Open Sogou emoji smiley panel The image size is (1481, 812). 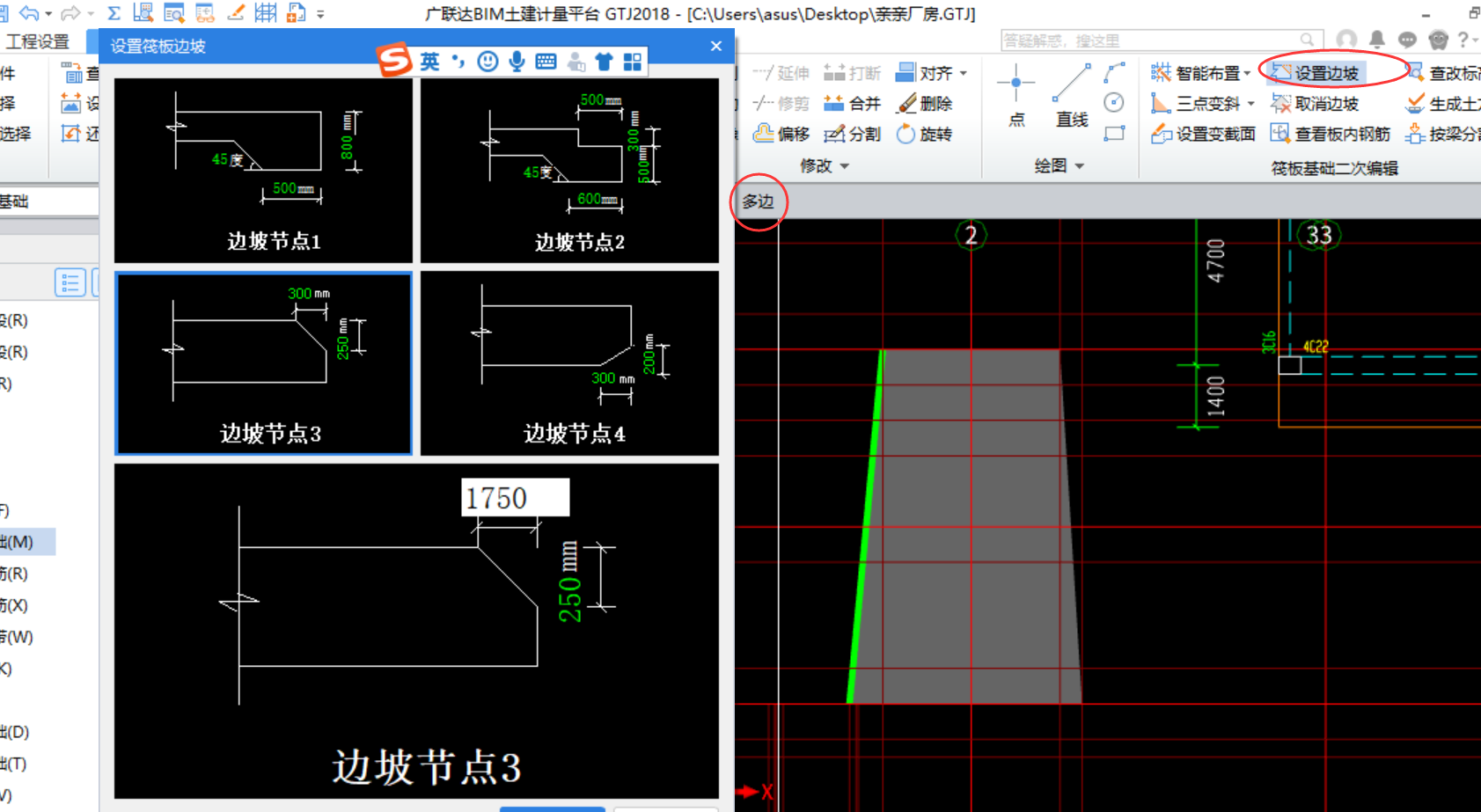click(488, 61)
